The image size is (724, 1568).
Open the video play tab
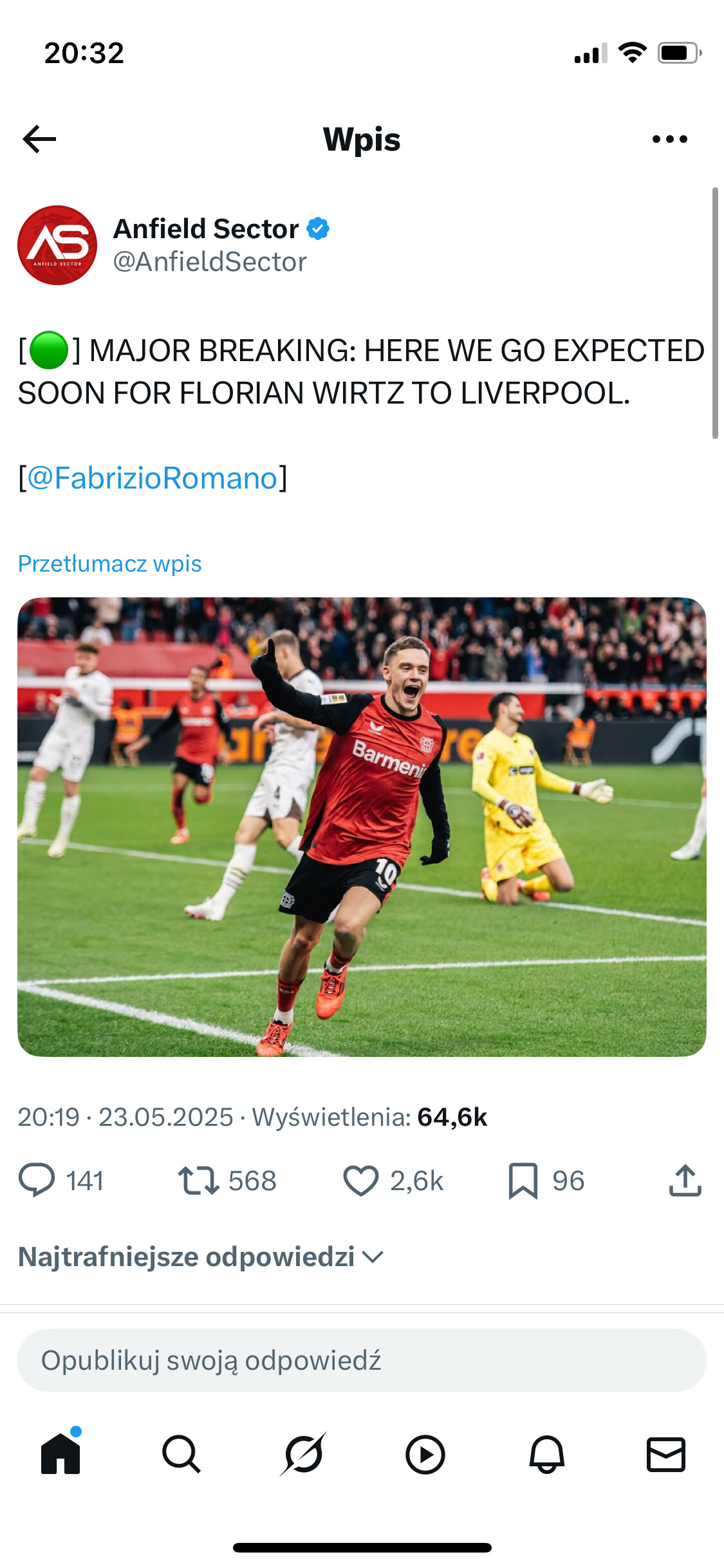(x=425, y=1453)
